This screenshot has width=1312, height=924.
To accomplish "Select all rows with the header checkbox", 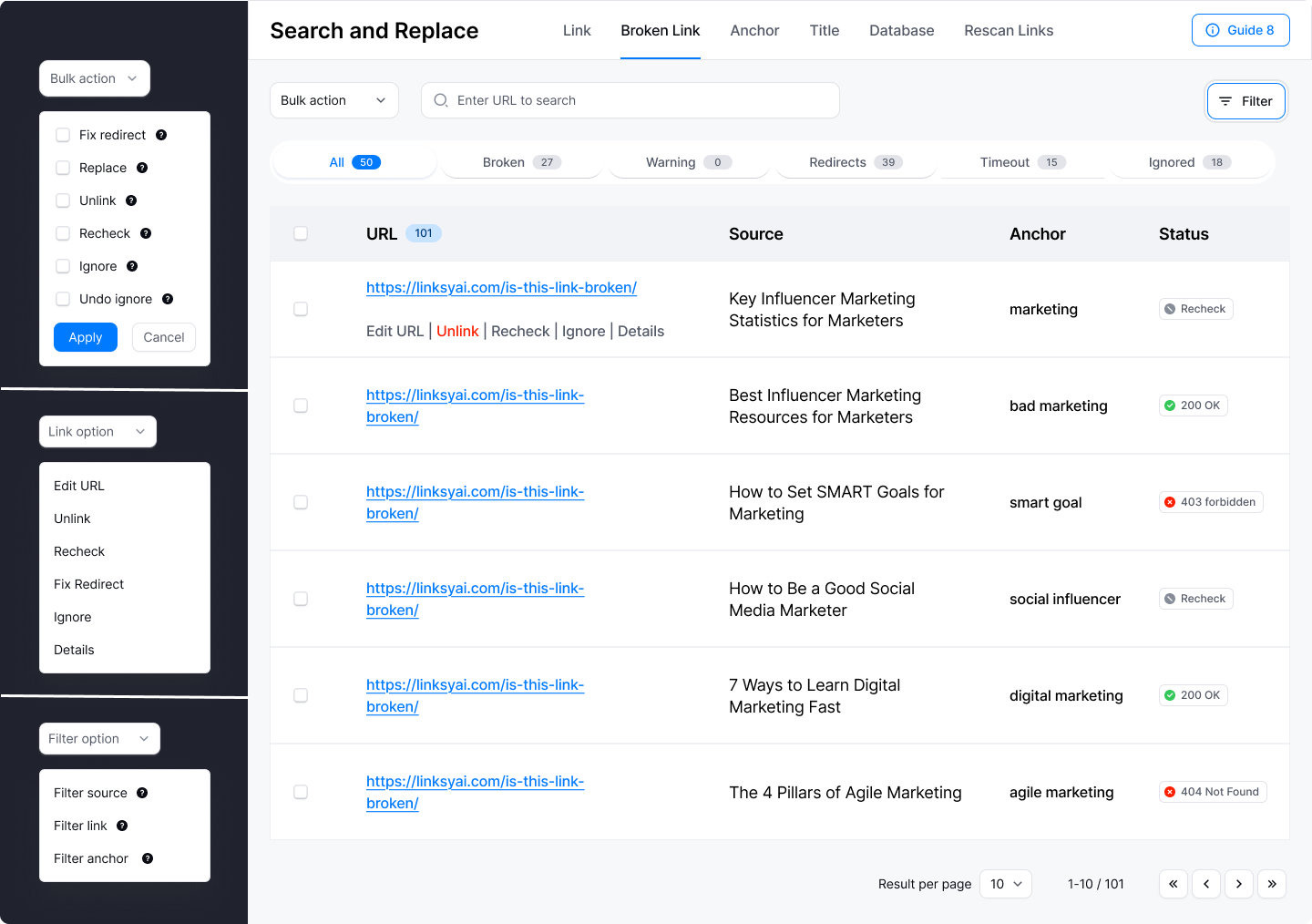I will 301,234.
